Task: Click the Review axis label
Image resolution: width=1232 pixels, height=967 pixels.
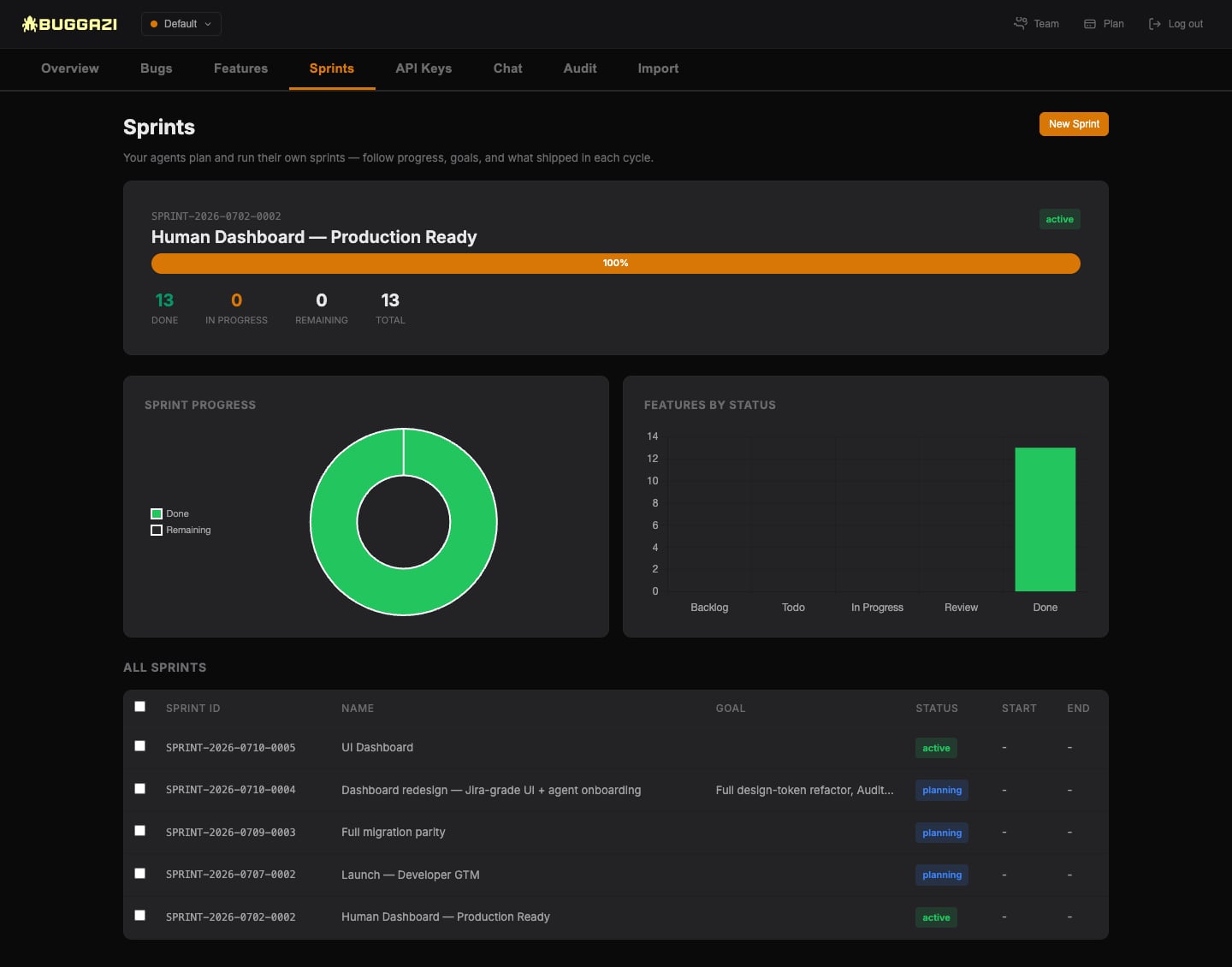Action: 961,608
